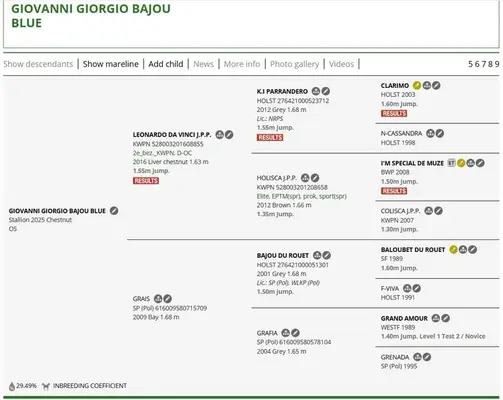Open Bajou du Rouet horse name
This screenshot has height=400, width=503.
[283, 256]
